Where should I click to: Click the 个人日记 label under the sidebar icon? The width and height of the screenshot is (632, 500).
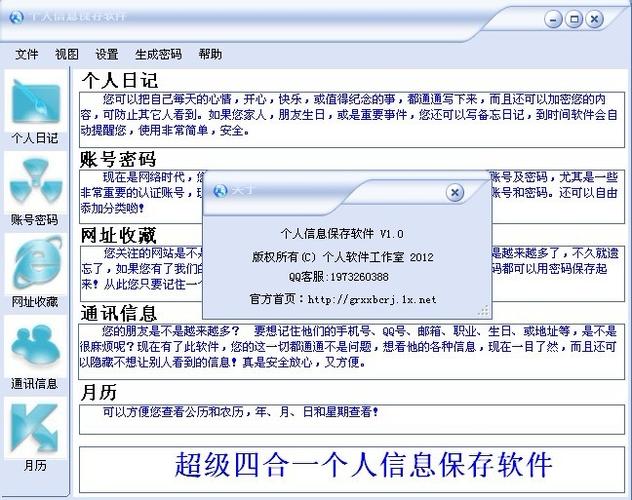tap(35, 138)
